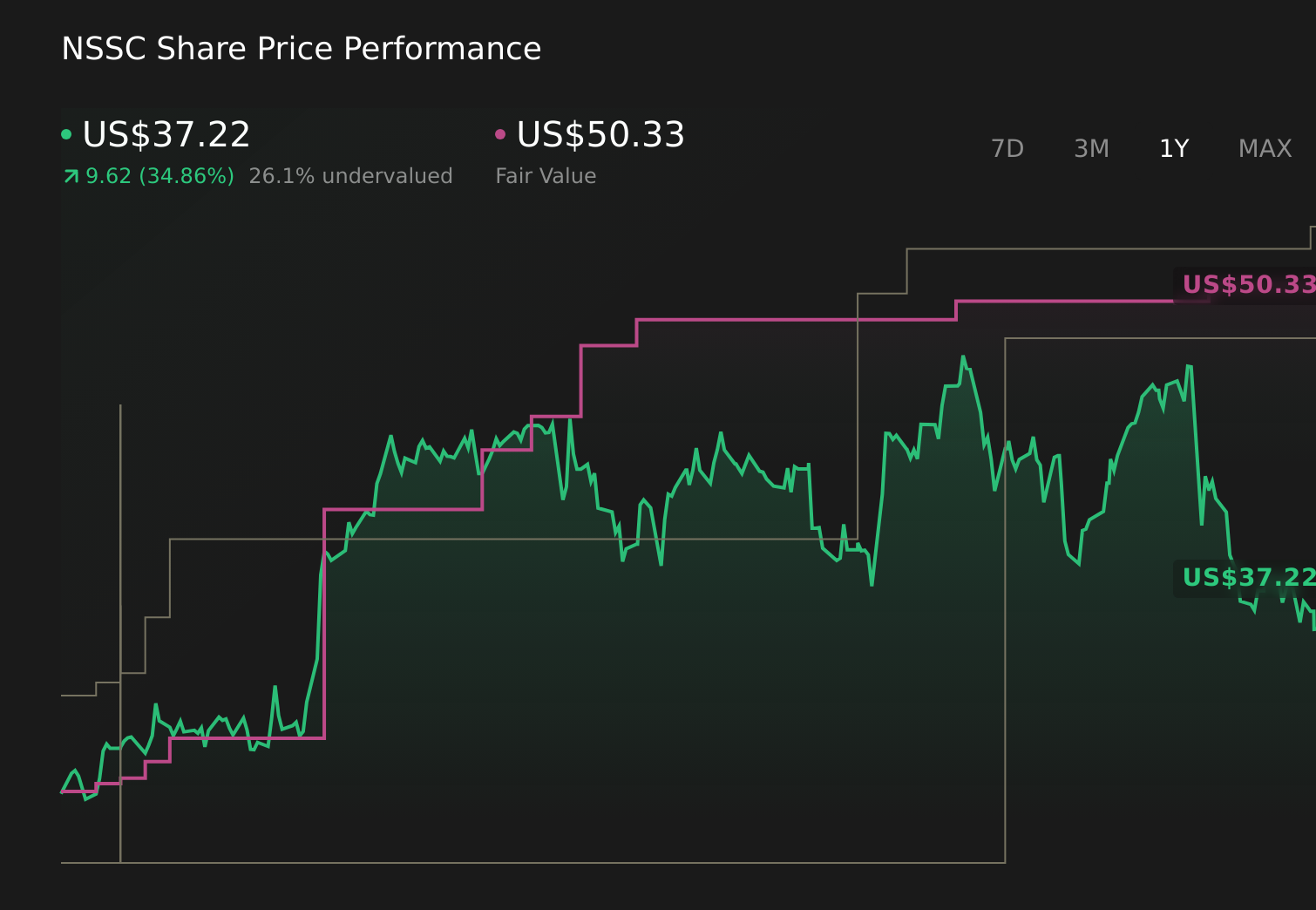Click the pink fair value dot indicator
1316x910 pixels.
click(500, 134)
